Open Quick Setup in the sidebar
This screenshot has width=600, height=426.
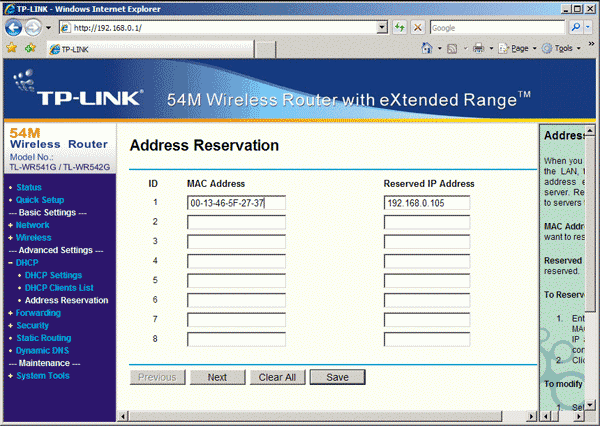(x=40, y=200)
